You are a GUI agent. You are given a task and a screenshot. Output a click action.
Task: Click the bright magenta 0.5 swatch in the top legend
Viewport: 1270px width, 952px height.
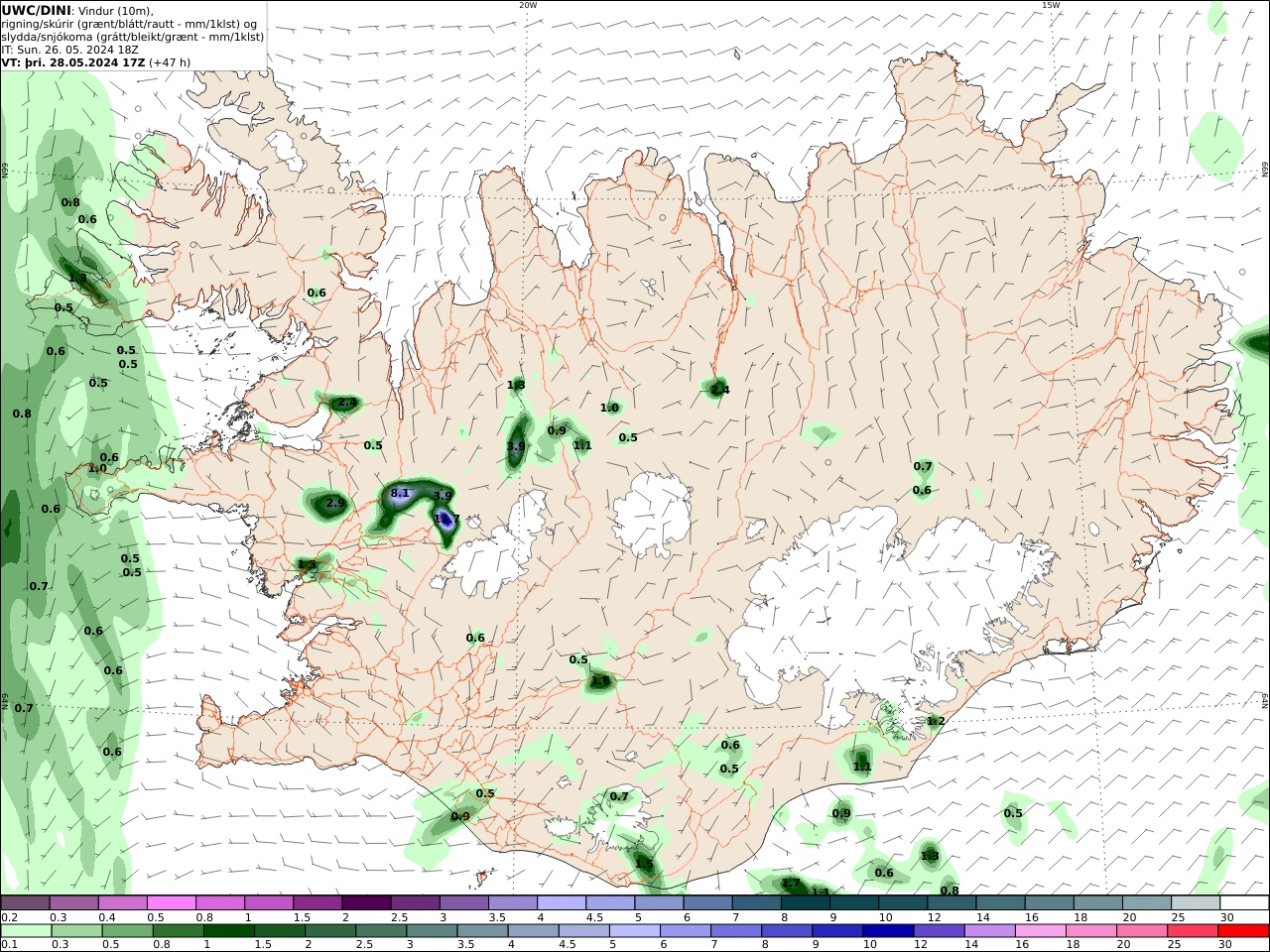[x=172, y=903]
